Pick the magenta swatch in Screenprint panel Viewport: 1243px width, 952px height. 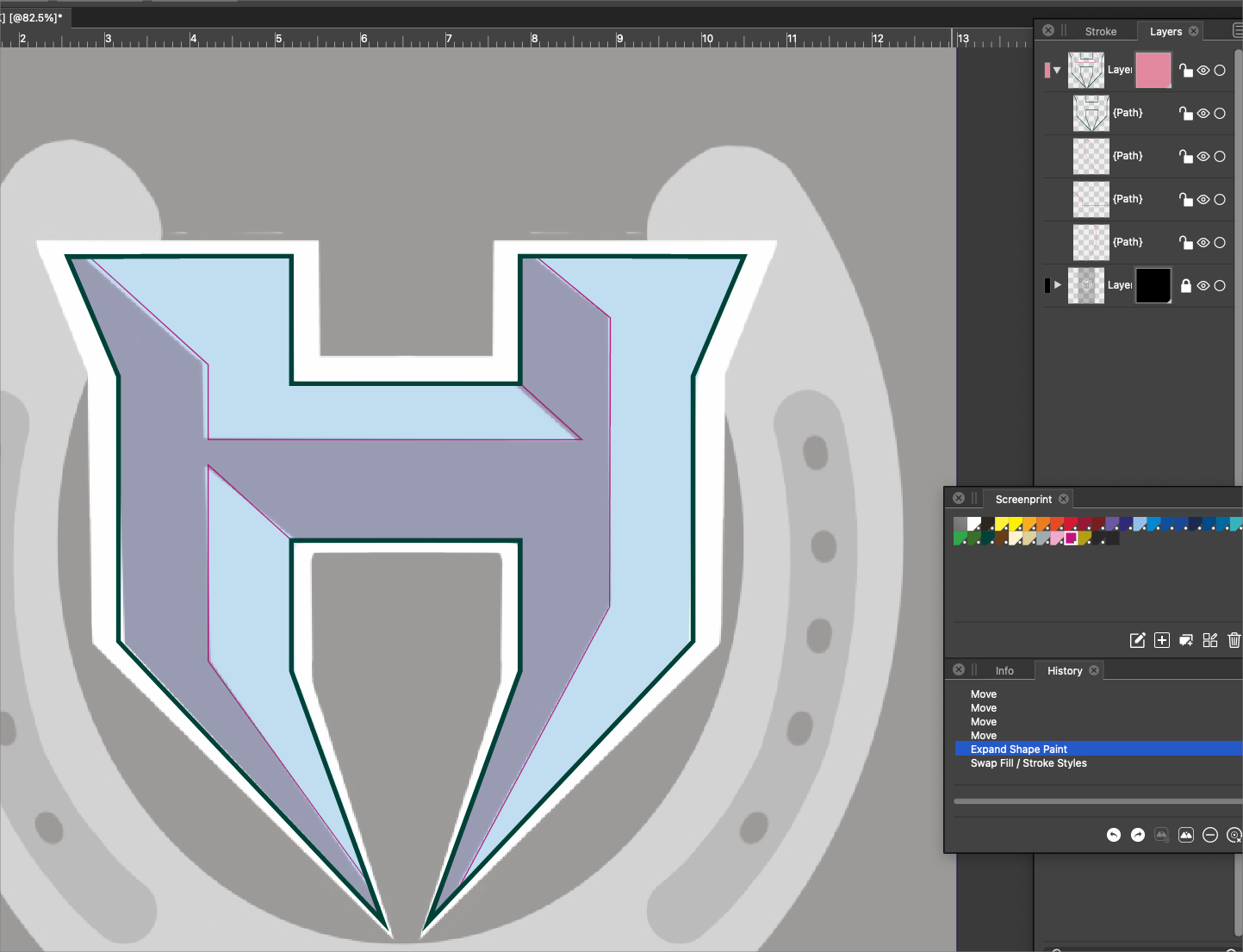(1071, 538)
